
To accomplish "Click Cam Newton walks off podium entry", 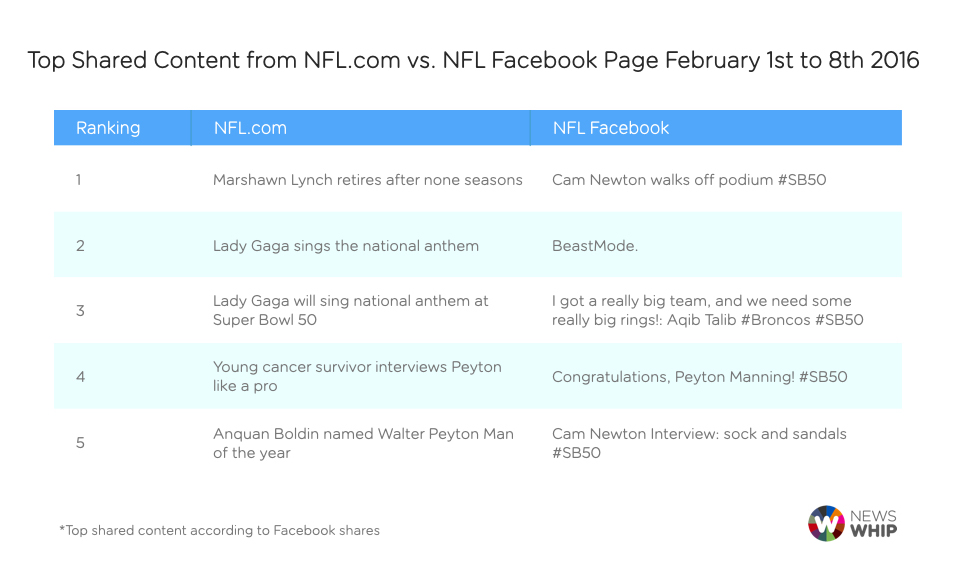I will 689,180.
